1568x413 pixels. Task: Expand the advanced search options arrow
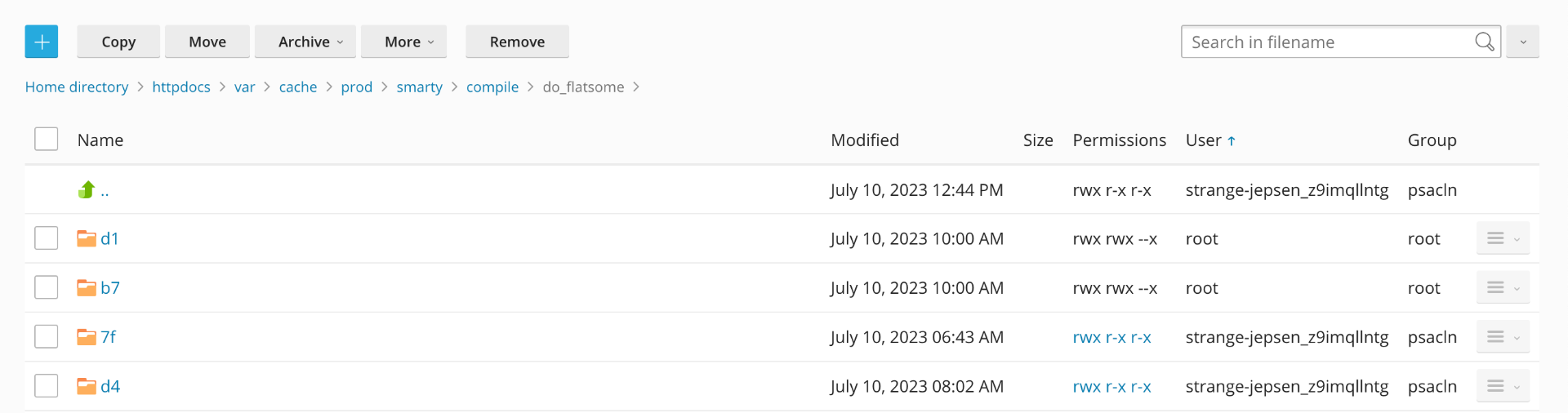[1523, 42]
